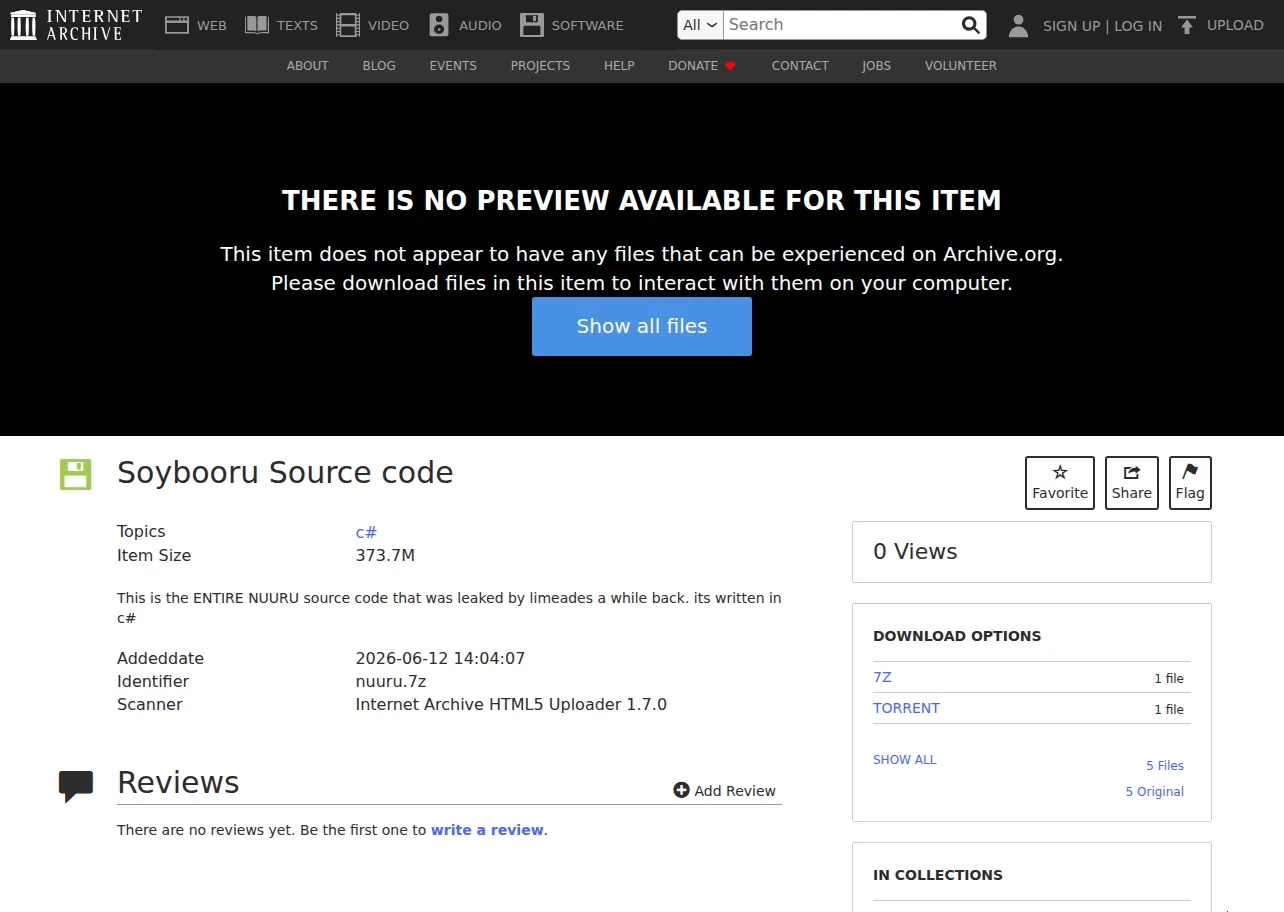This screenshot has height=912, width=1284.
Task: Open the '5 Files' link
Action: 1165,766
